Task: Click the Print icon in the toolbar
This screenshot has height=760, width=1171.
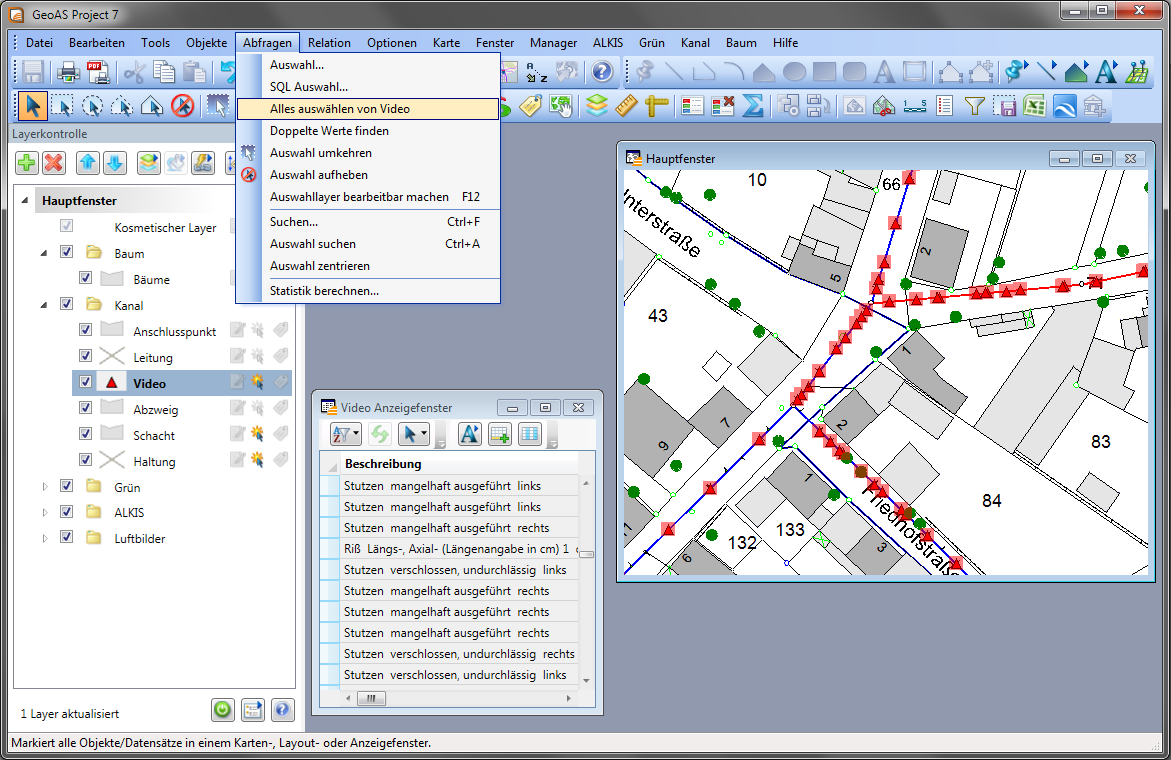Action: [x=68, y=72]
